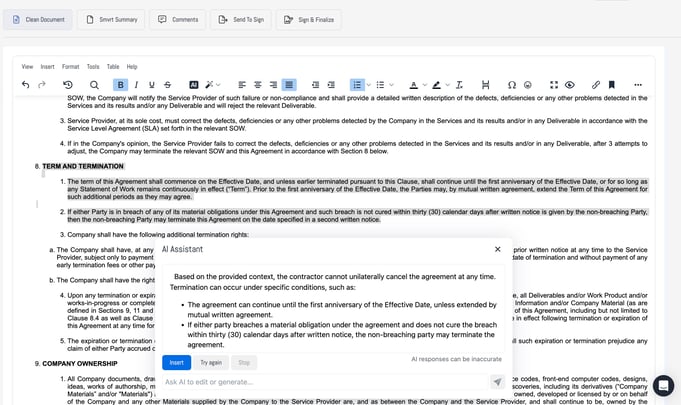Screen dimensions: 681x405
Task: Open the Table menu
Action: pyautogui.click(x=113, y=66)
